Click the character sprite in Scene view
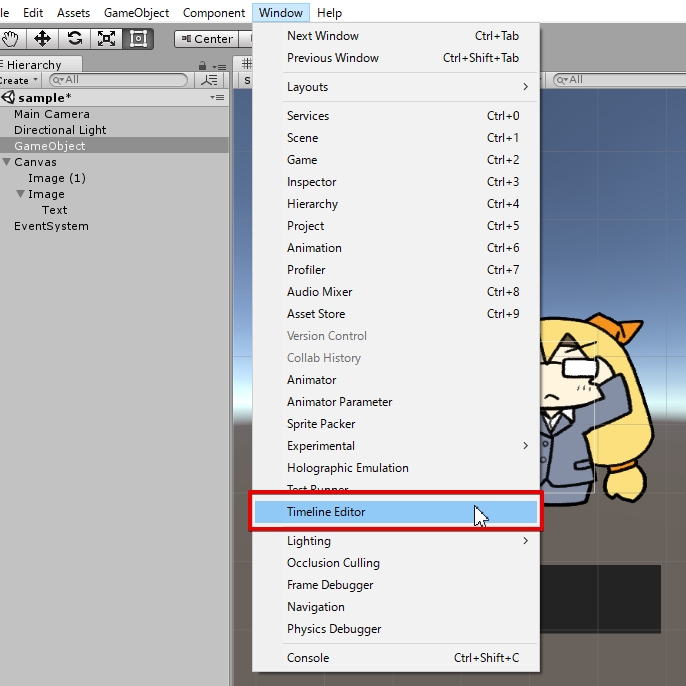686x686 pixels. [x=595, y=411]
